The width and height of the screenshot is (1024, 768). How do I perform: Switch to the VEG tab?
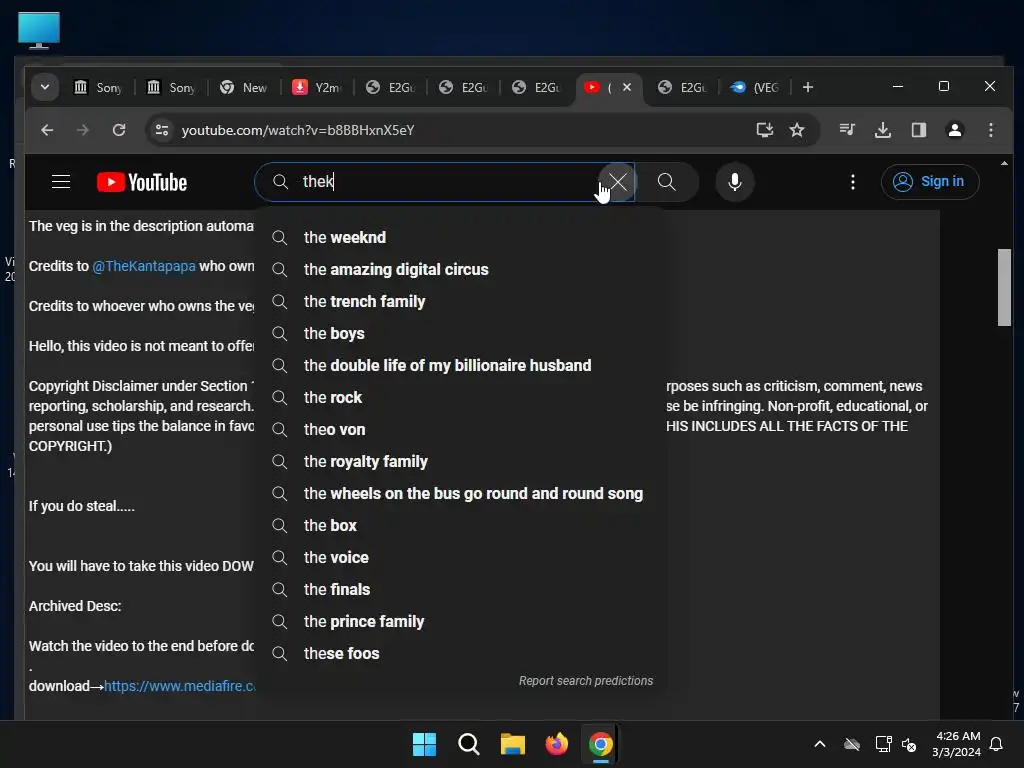tap(754, 87)
